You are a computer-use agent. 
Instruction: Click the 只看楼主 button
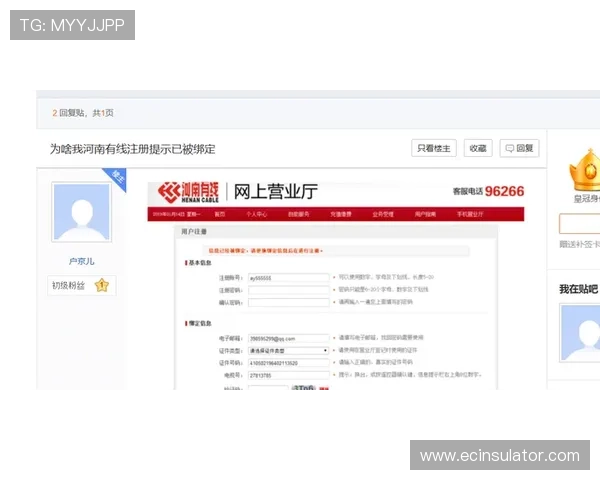click(434, 148)
